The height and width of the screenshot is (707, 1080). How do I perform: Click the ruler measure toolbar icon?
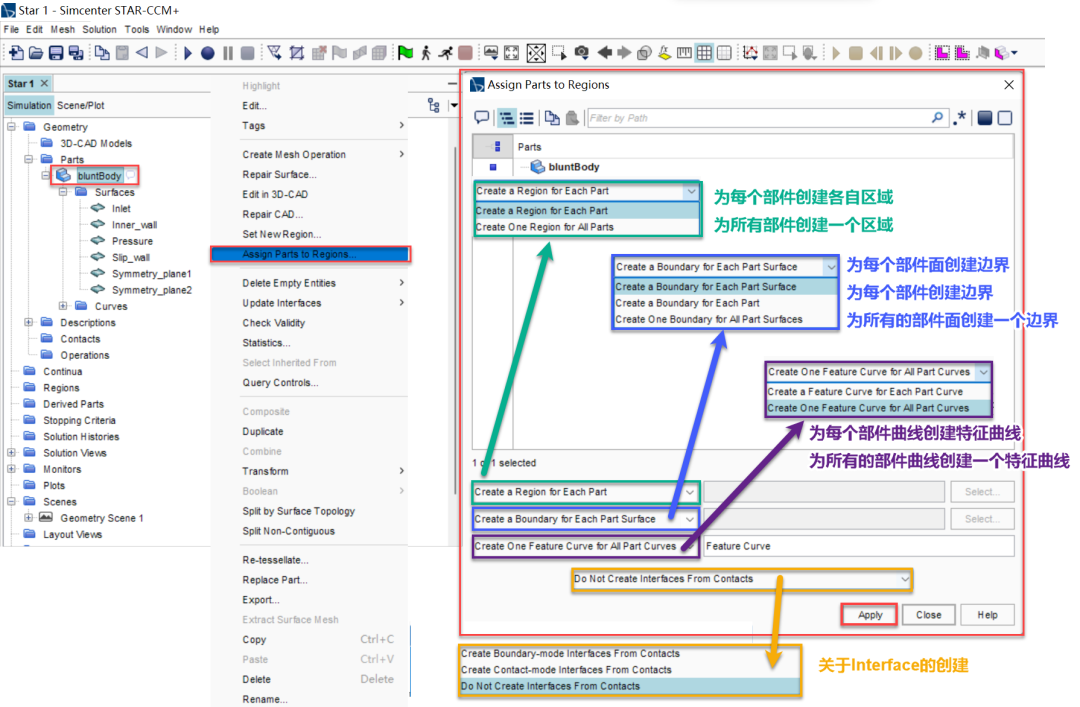tap(684, 52)
